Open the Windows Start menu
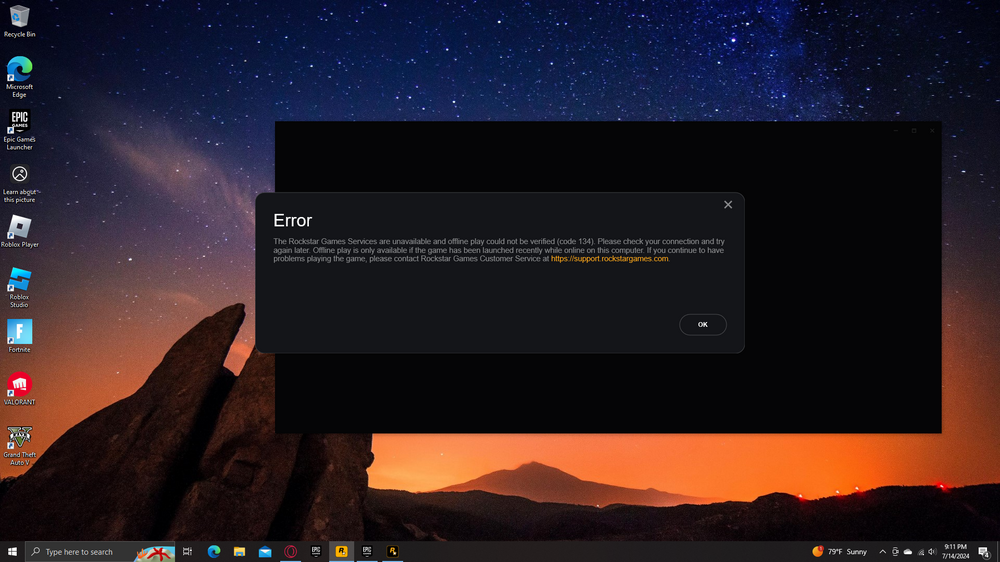Screen dimensions: 1000x562 12,552
